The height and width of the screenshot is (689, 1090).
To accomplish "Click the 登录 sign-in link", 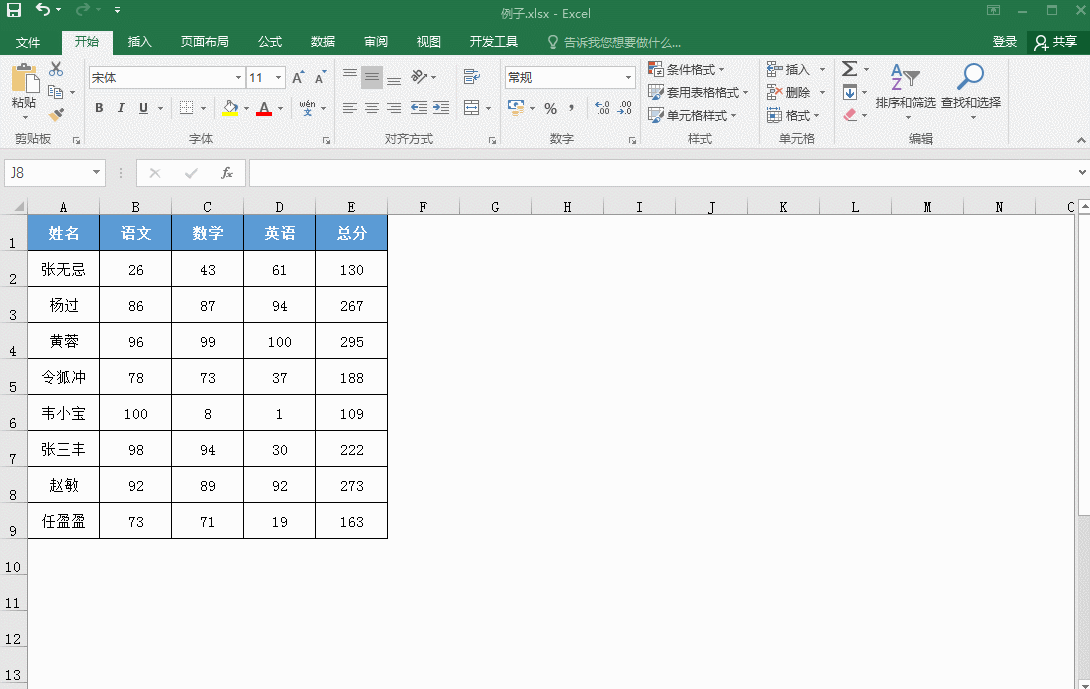I will click(1004, 42).
